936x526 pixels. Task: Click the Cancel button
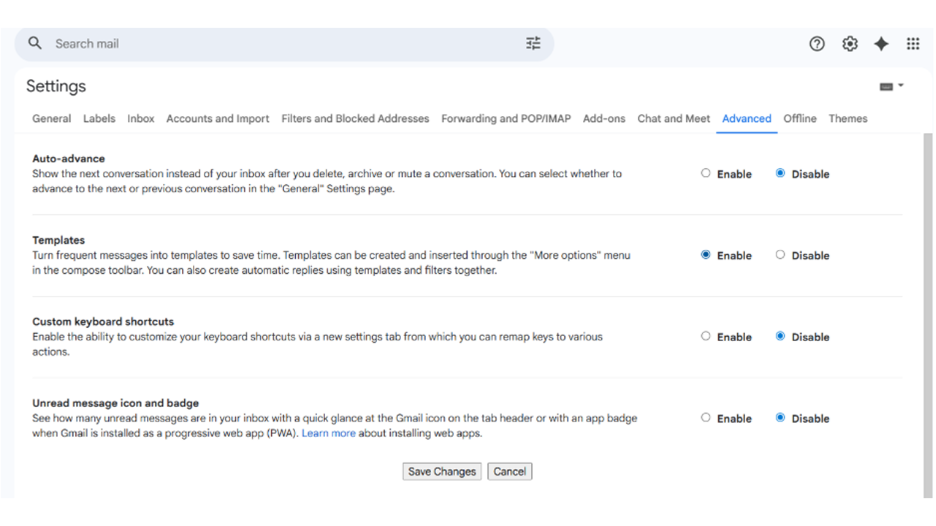[x=510, y=471]
